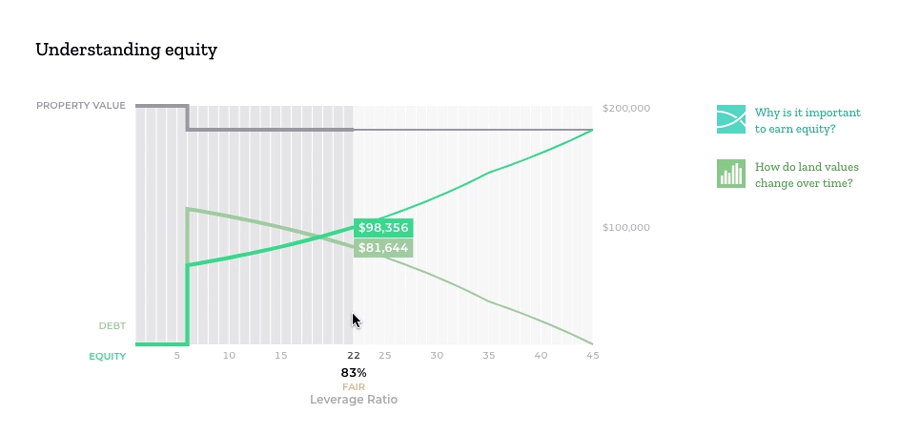Click the DEBT series label
The height and width of the screenshot is (435, 900).
(x=112, y=326)
